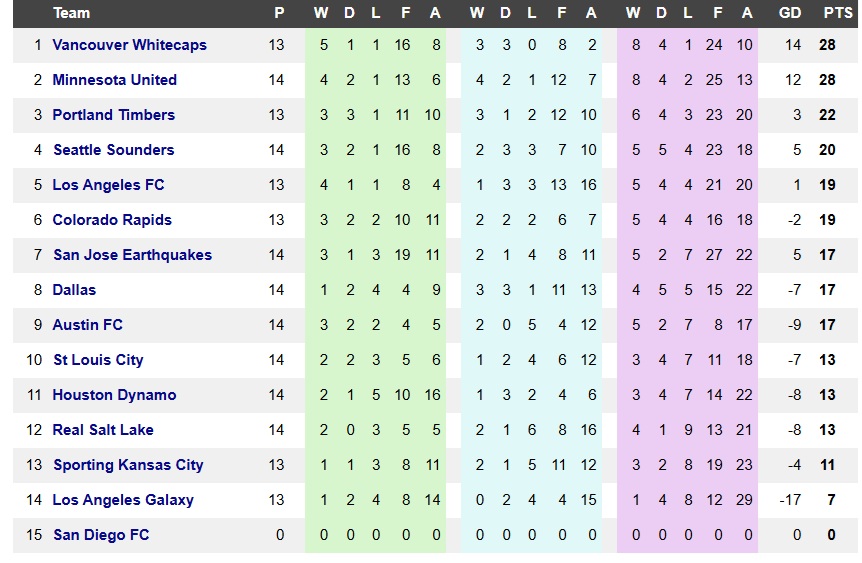
Task: Click the Portland Timbers team name
Action: click(113, 115)
